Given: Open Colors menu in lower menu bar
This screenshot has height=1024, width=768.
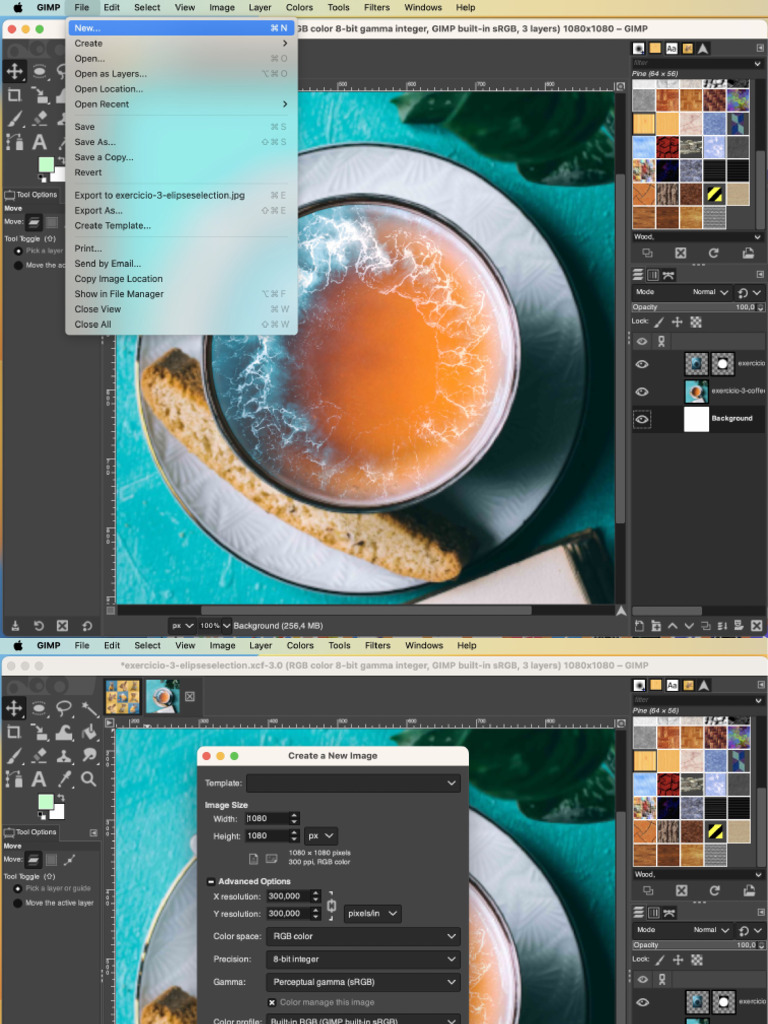Looking at the screenshot, I should click(x=300, y=645).
